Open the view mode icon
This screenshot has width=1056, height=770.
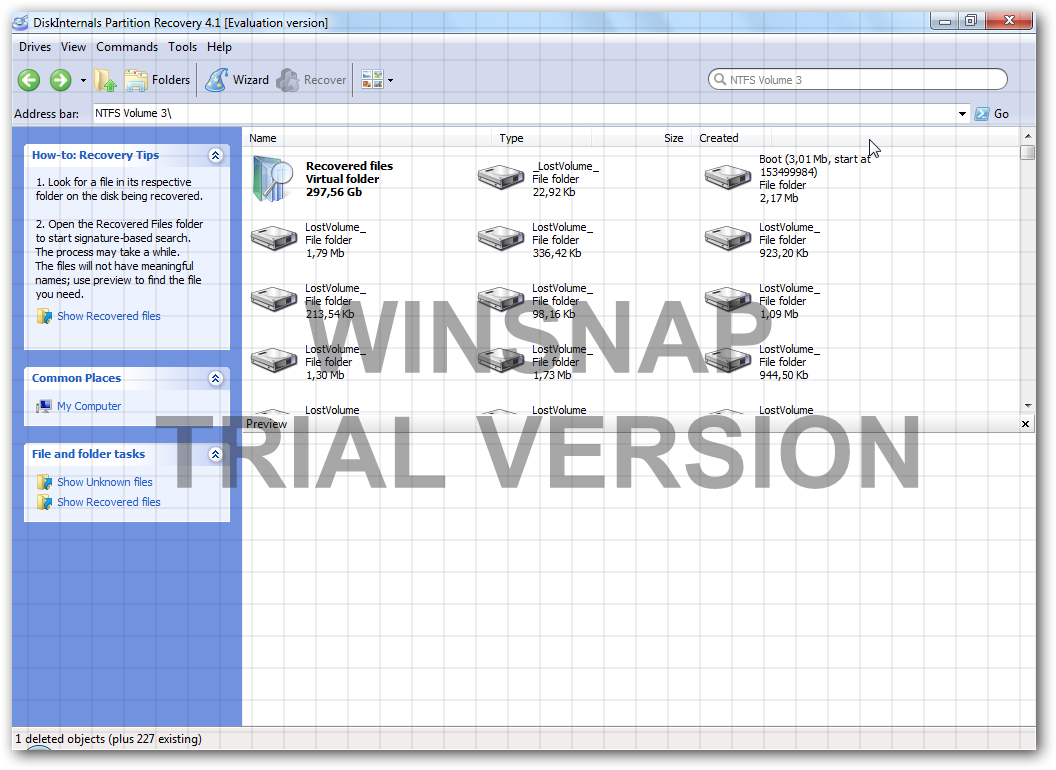tap(372, 79)
